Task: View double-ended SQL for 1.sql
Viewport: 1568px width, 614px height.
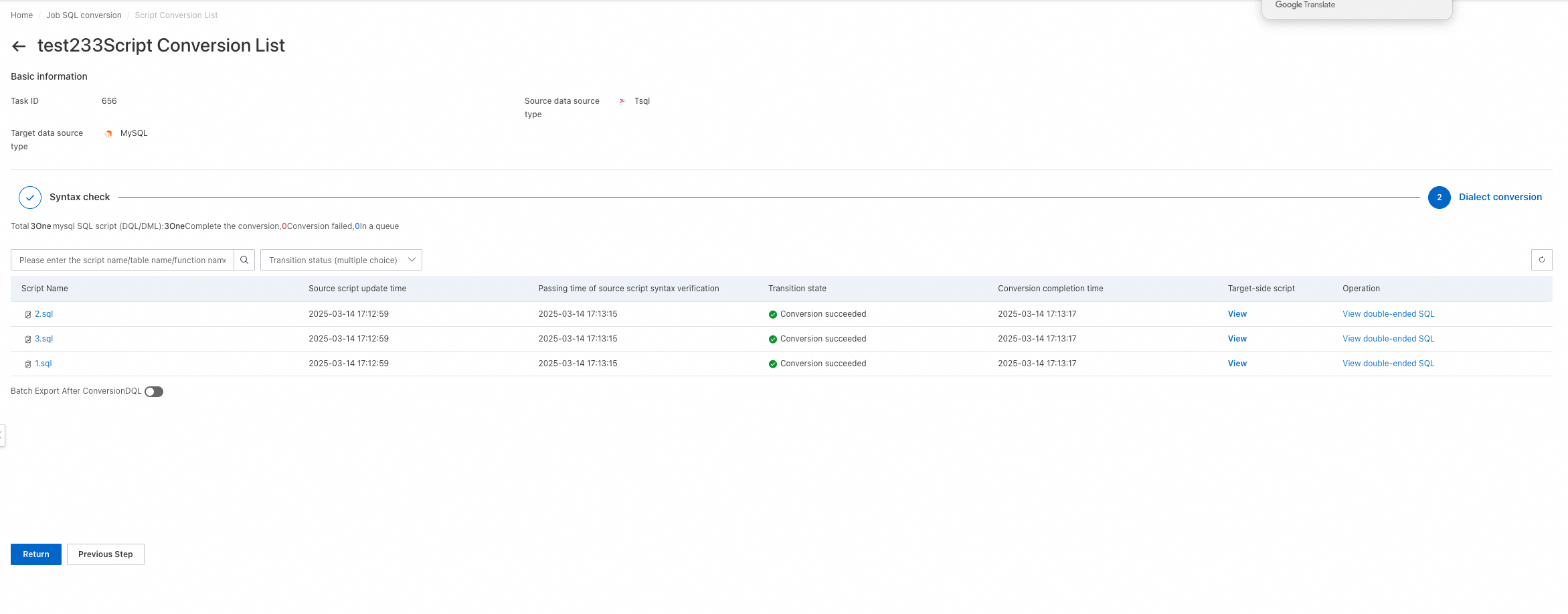Action: pyautogui.click(x=1389, y=364)
